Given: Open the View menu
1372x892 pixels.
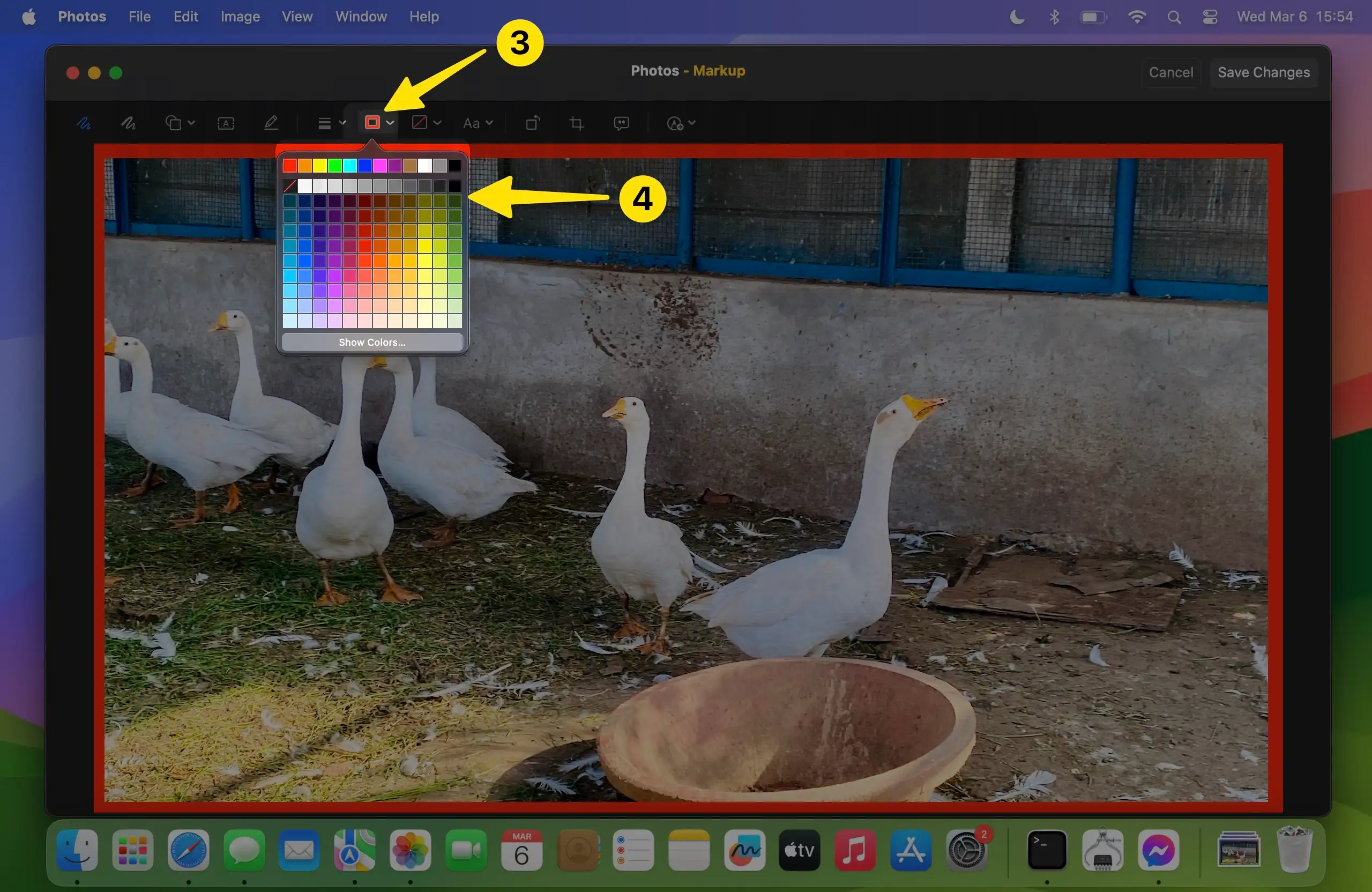Looking at the screenshot, I should (297, 17).
